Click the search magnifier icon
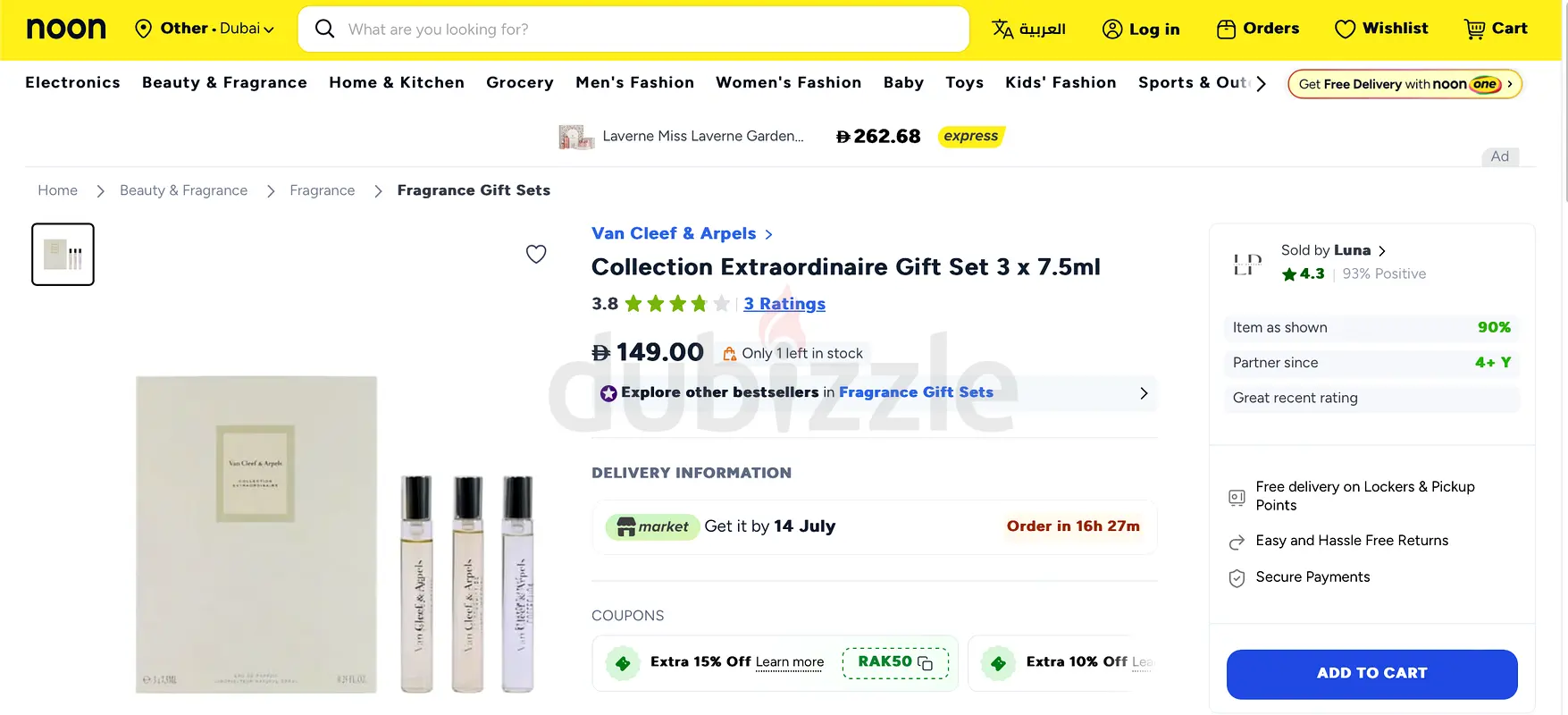1568x715 pixels. (x=325, y=29)
